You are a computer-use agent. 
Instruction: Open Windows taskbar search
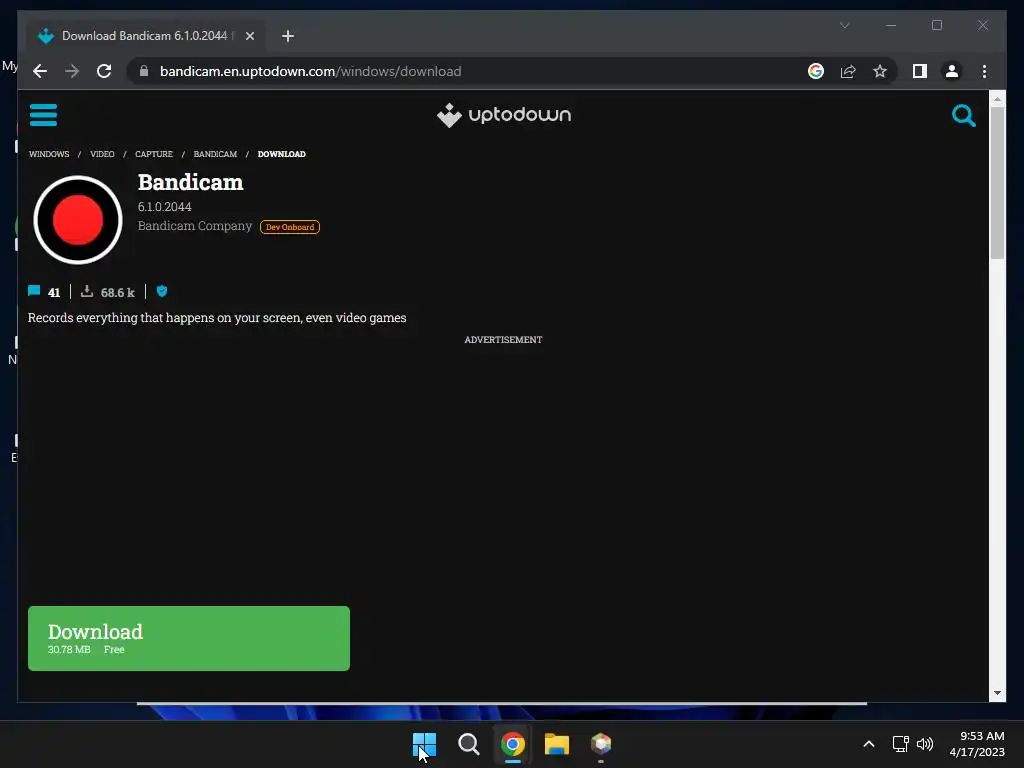coord(468,744)
